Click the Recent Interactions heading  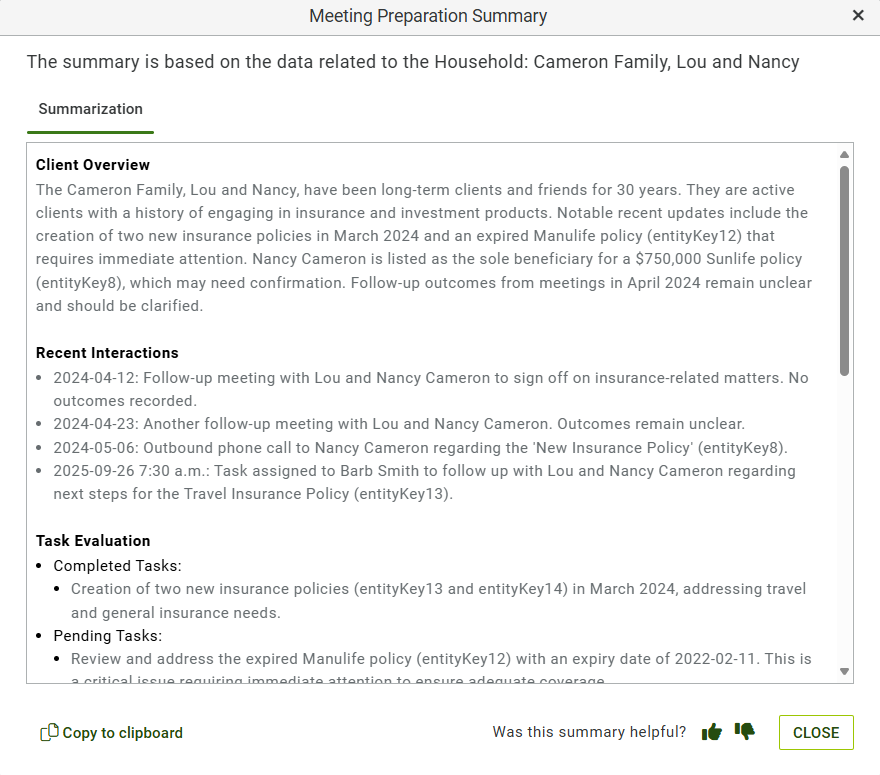(107, 353)
